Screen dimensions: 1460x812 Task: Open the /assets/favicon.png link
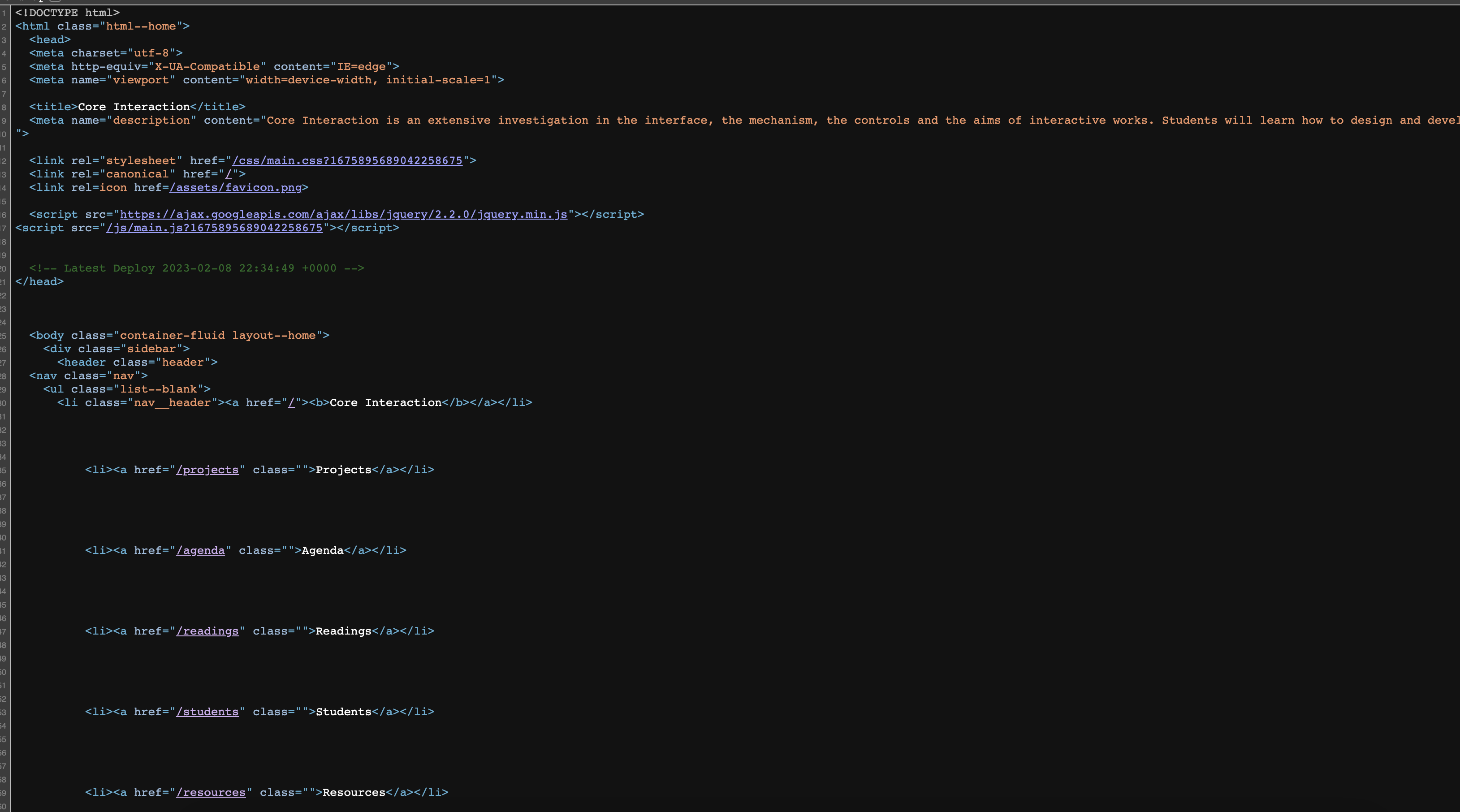(x=235, y=188)
